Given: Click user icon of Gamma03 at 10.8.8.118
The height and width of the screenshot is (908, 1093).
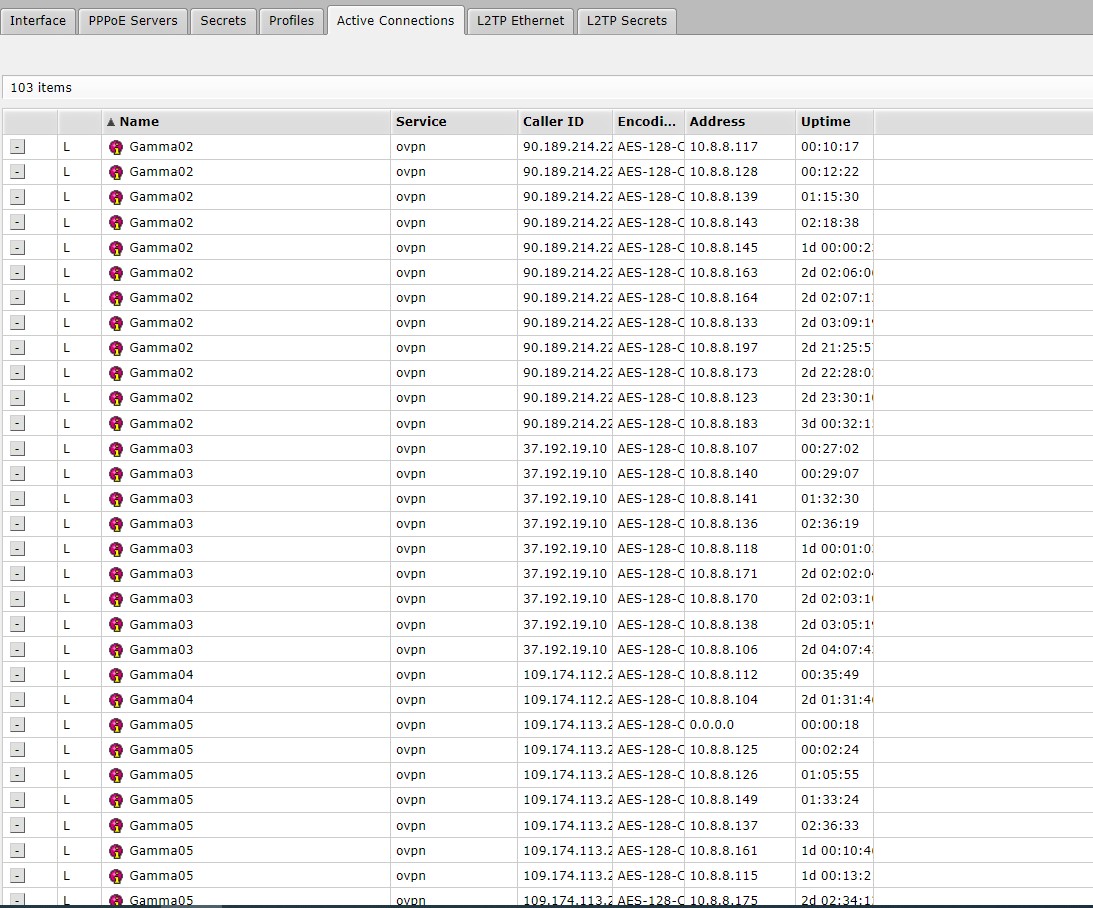Looking at the screenshot, I should point(116,549).
